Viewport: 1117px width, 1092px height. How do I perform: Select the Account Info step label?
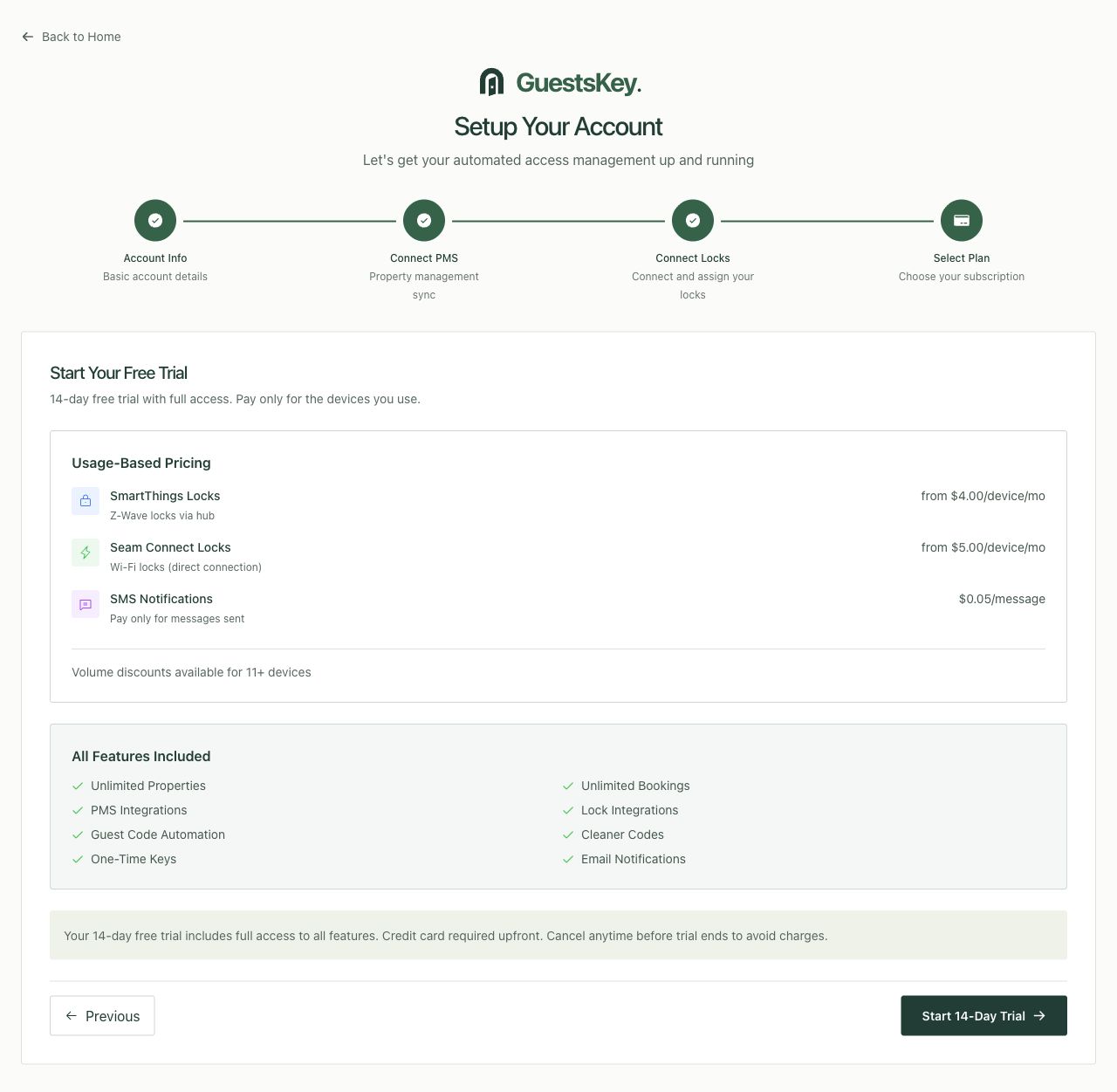tap(155, 258)
